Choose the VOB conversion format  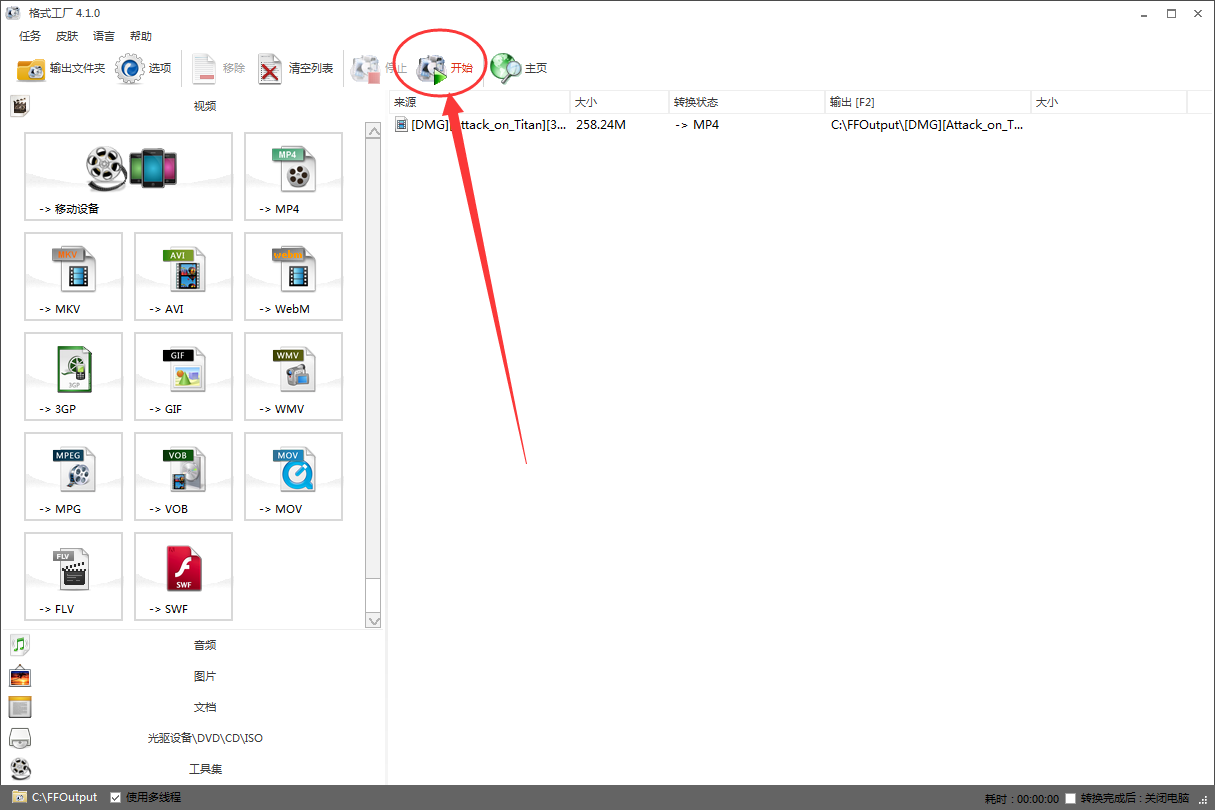(x=183, y=477)
